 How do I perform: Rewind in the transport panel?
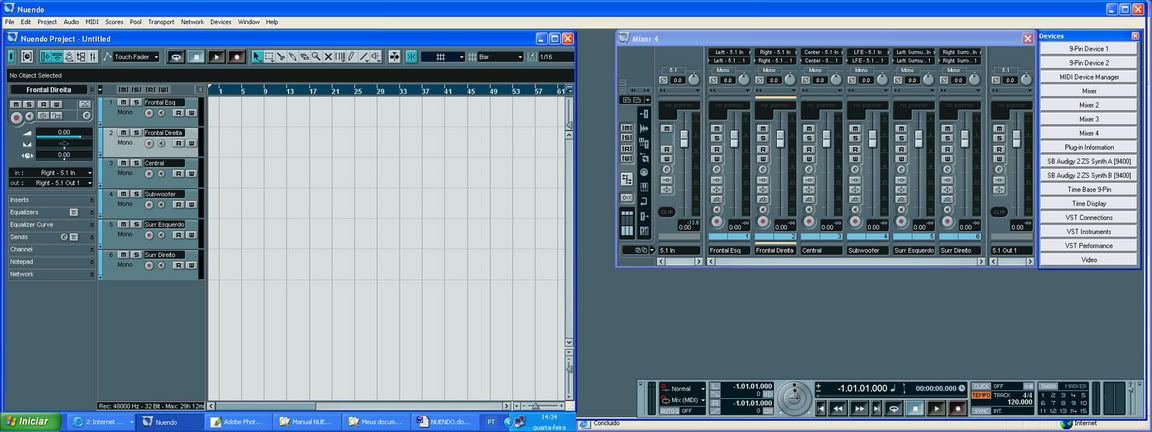click(x=838, y=408)
